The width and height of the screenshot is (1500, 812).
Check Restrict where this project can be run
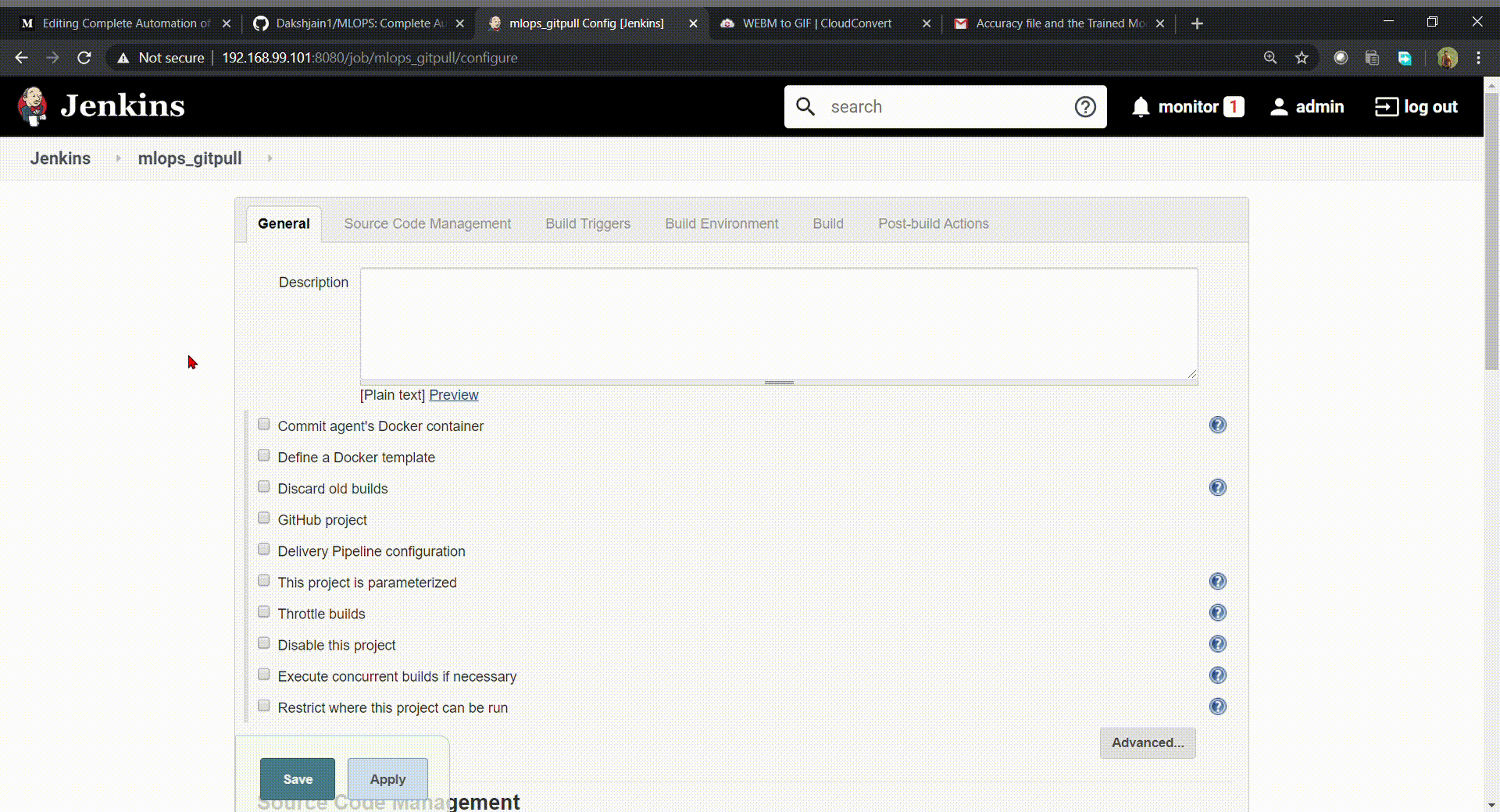click(x=264, y=705)
